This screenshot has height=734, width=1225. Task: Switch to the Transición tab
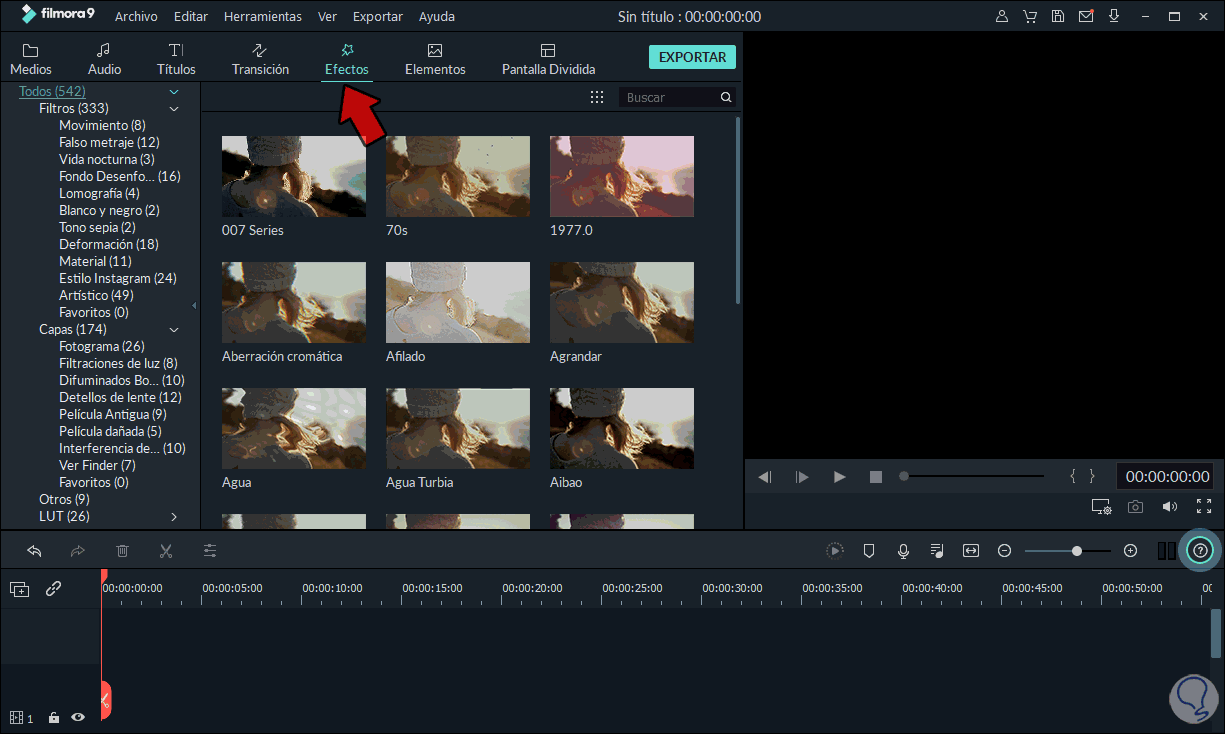point(260,57)
